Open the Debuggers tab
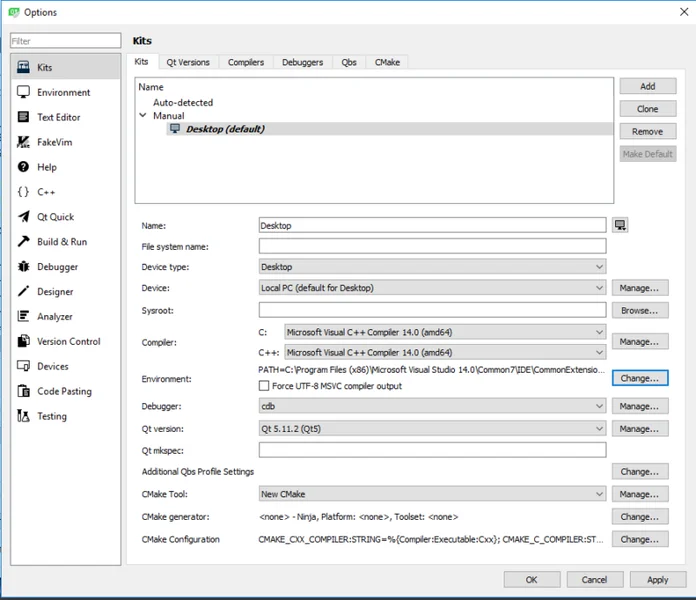This screenshot has width=696, height=600. [302, 62]
